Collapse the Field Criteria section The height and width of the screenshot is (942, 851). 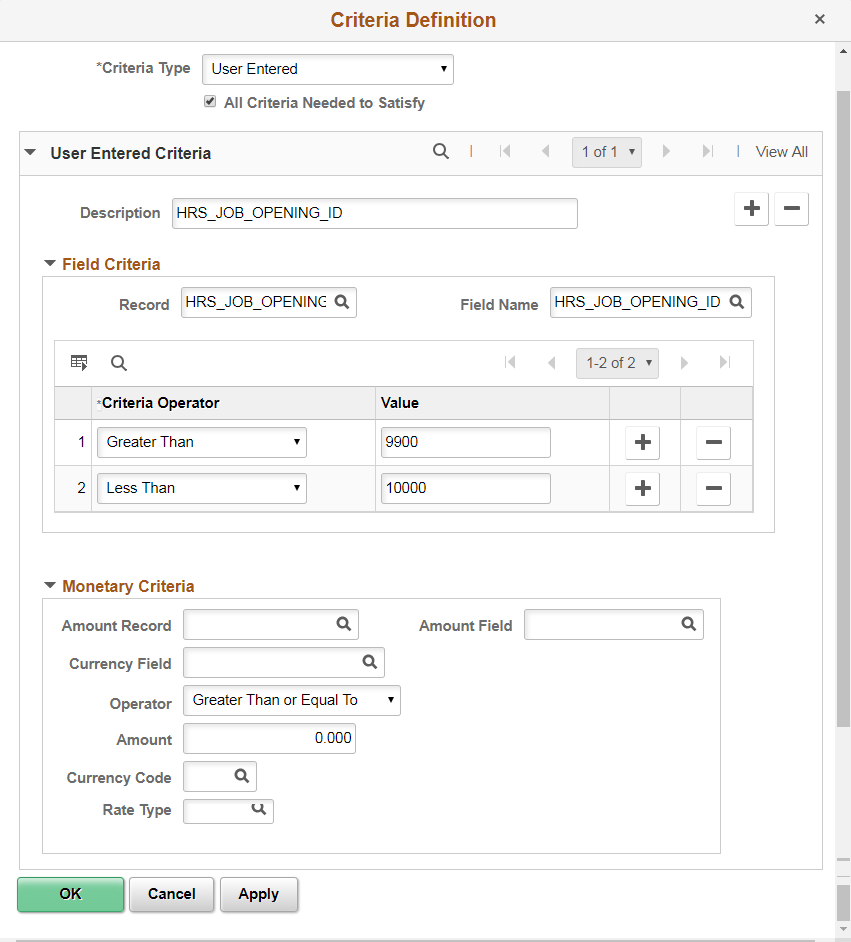coord(49,264)
